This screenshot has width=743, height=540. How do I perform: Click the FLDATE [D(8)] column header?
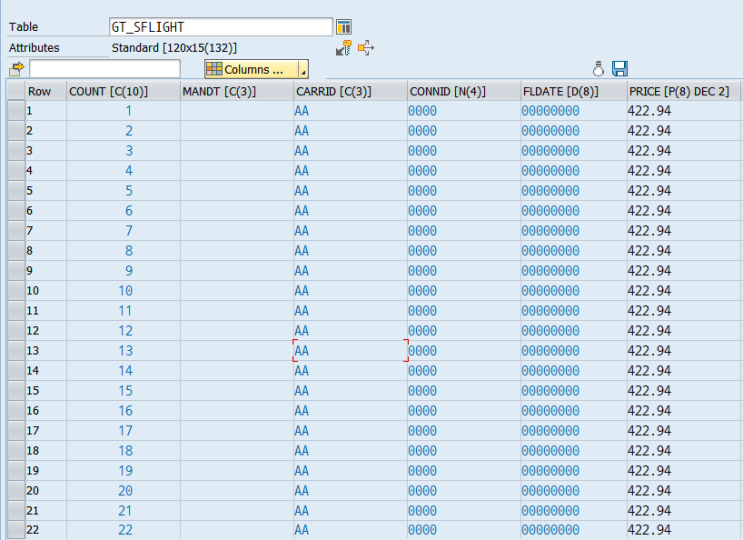[x=574, y=91]
